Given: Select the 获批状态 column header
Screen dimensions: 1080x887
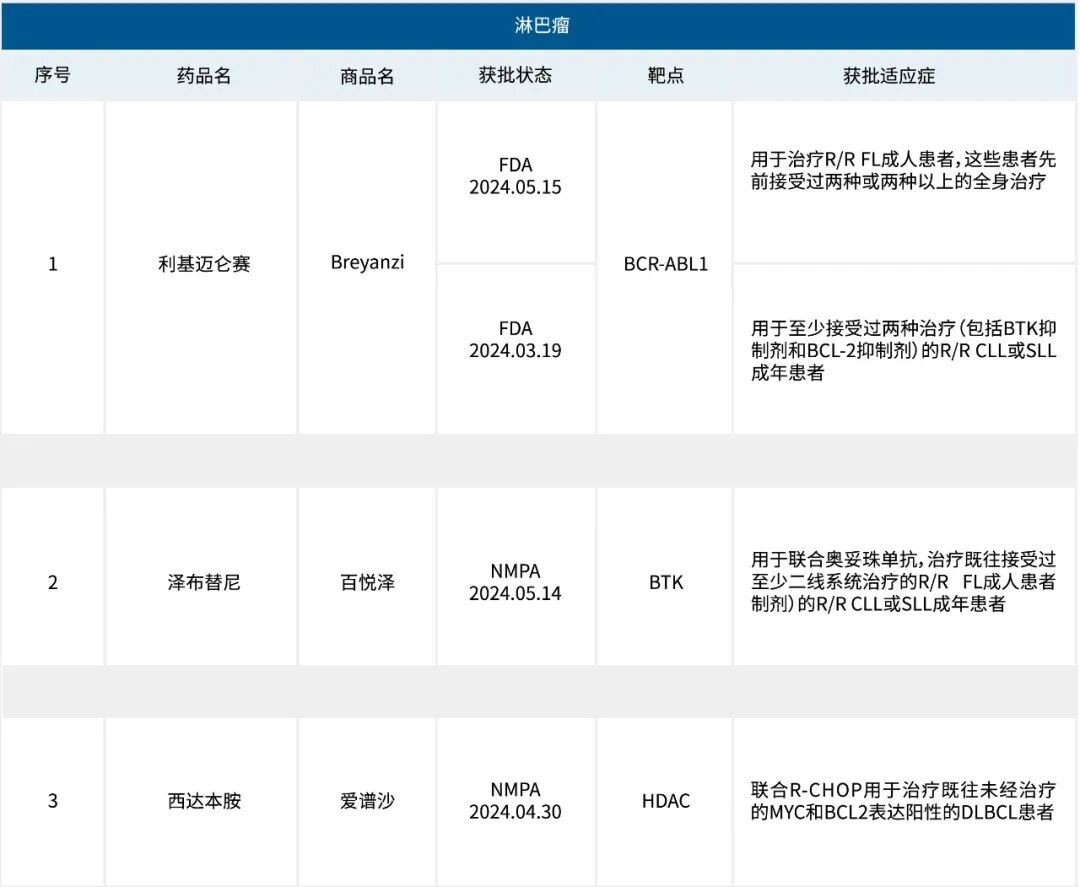Looking at the screenshot, I should 515,75.
